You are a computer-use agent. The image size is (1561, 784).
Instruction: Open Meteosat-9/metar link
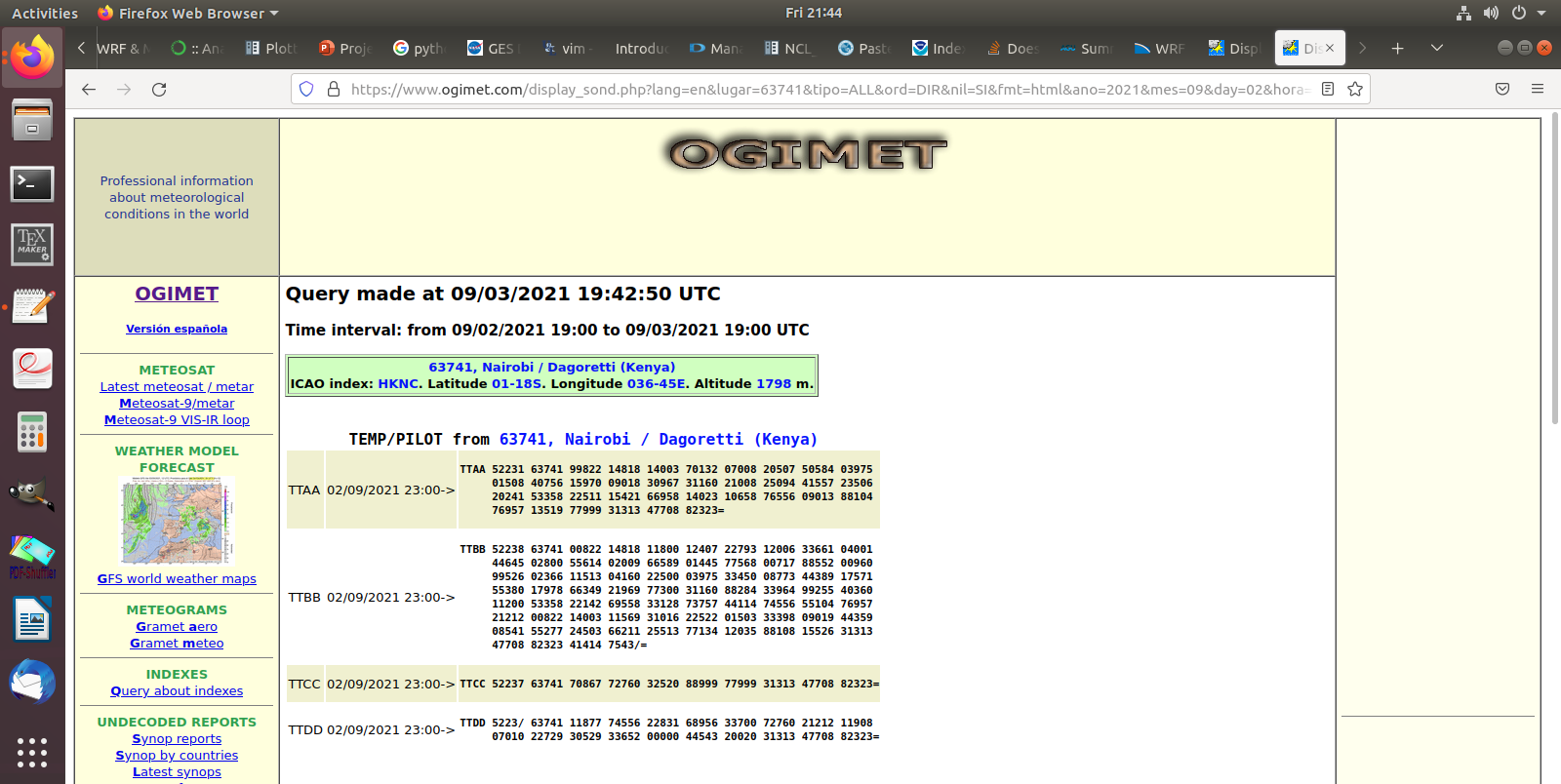177,403
